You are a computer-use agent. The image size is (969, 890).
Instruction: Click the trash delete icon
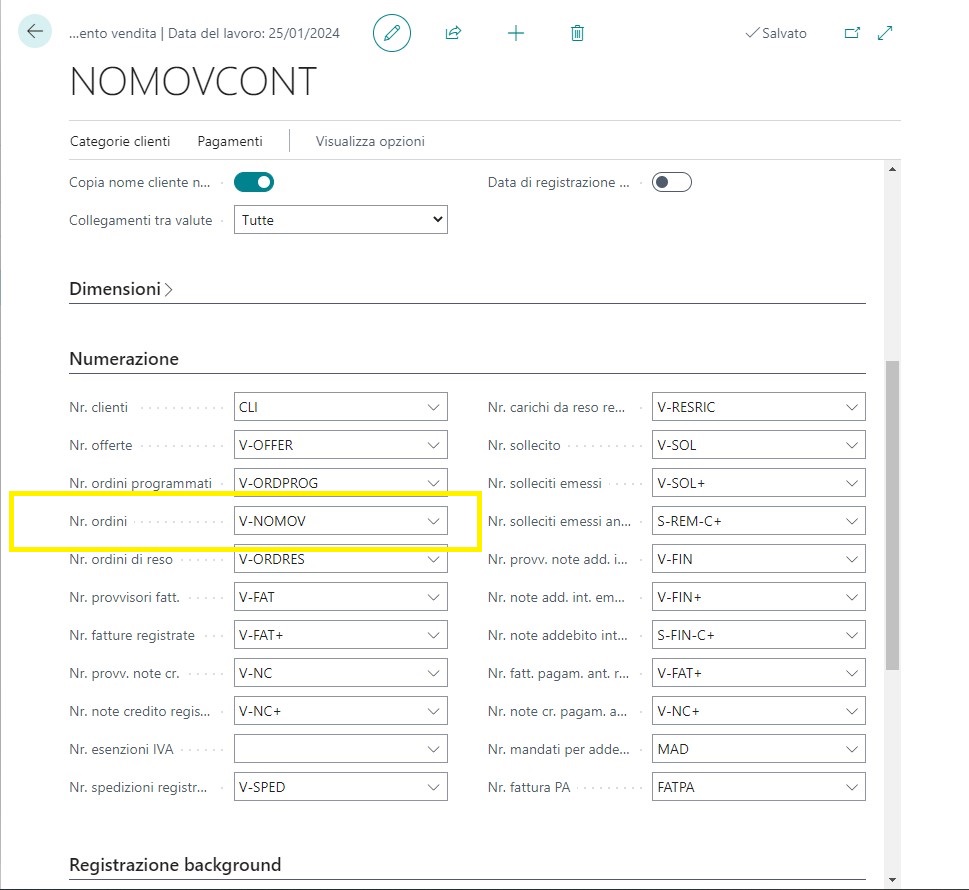577,33
